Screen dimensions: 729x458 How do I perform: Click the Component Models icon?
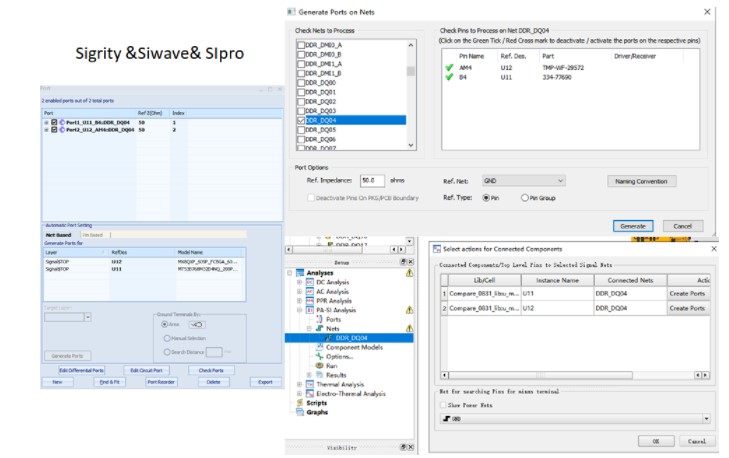click(x=319, y=347)
